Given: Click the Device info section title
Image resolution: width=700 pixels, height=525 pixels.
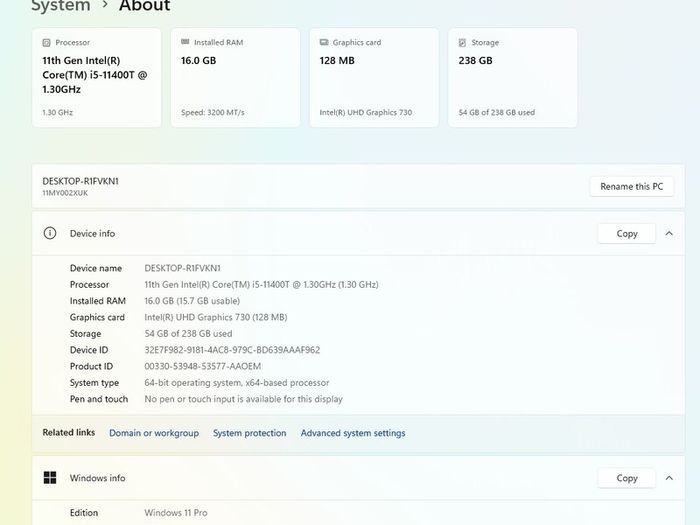Looking at the screenshot, I should [92, 233].
